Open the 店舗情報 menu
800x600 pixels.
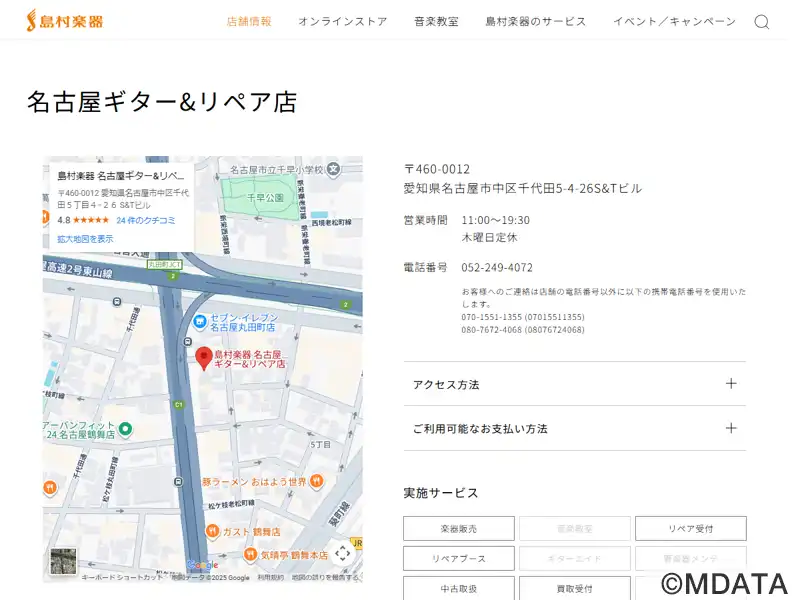click(x=249, y=21)
